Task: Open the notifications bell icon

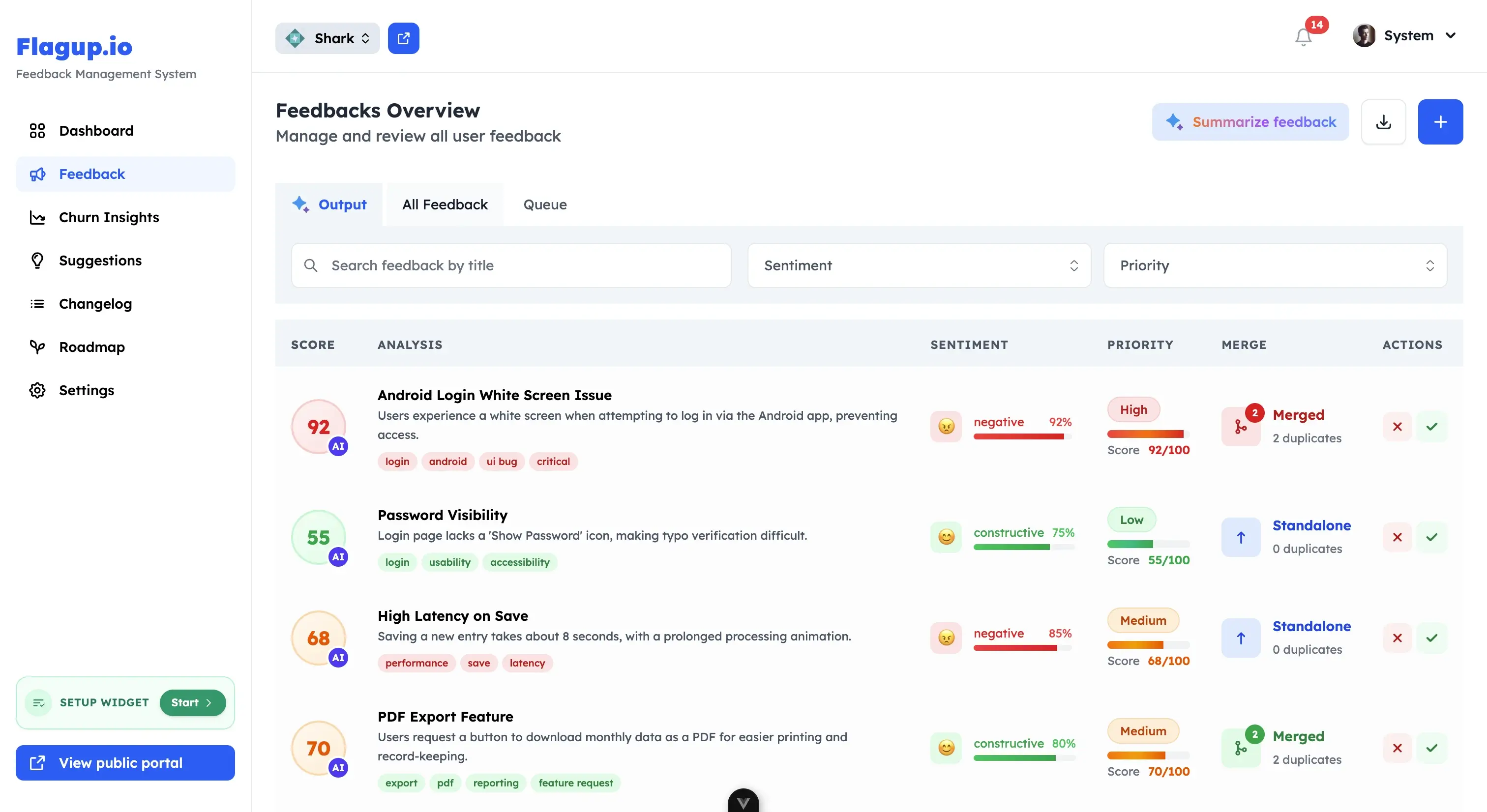Action: pyautogui.click(x=1303, y=37)
